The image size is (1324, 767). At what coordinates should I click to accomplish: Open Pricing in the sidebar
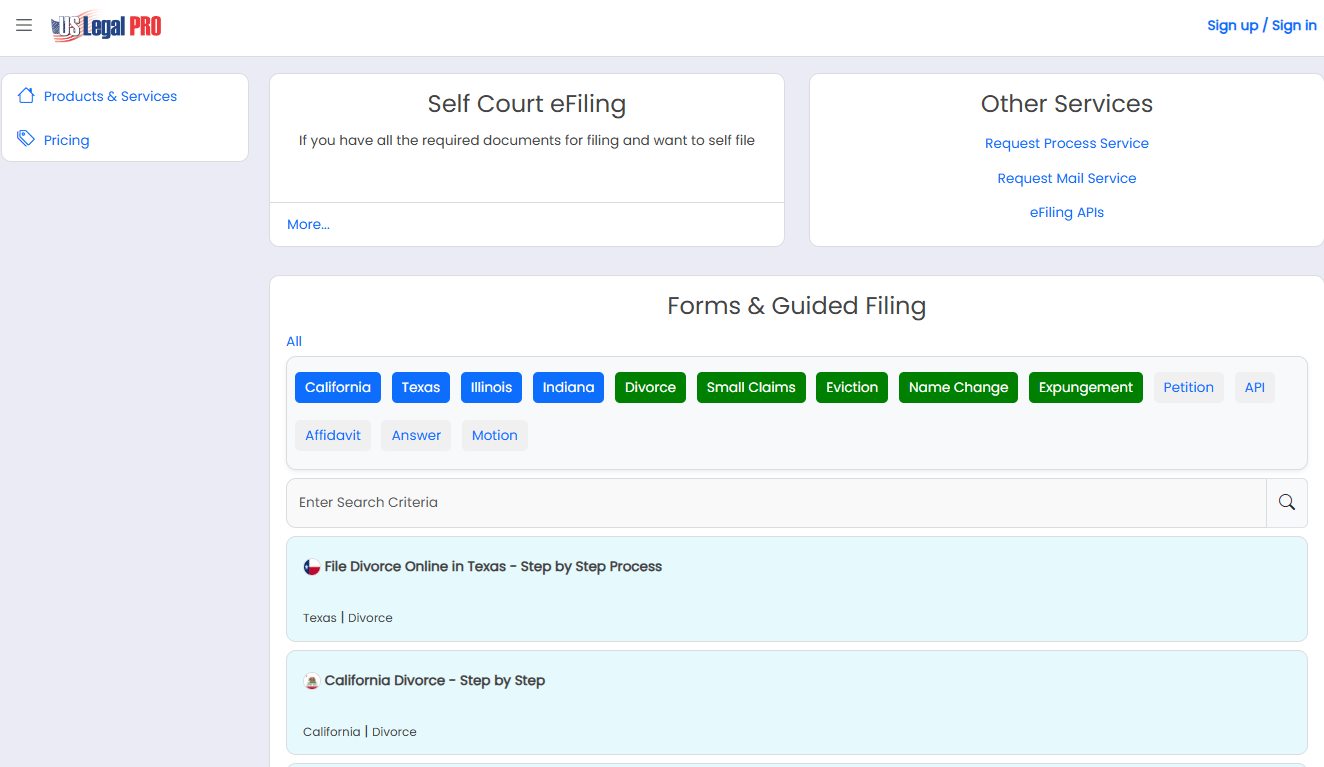point(67,140)
